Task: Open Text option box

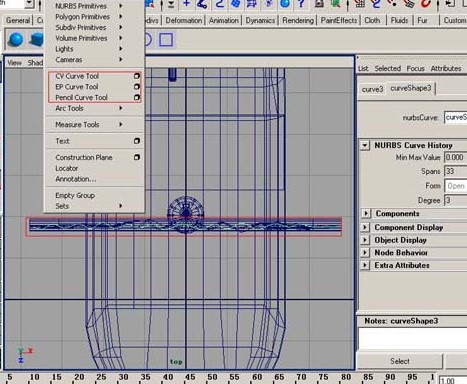Action: click(137, 141)
